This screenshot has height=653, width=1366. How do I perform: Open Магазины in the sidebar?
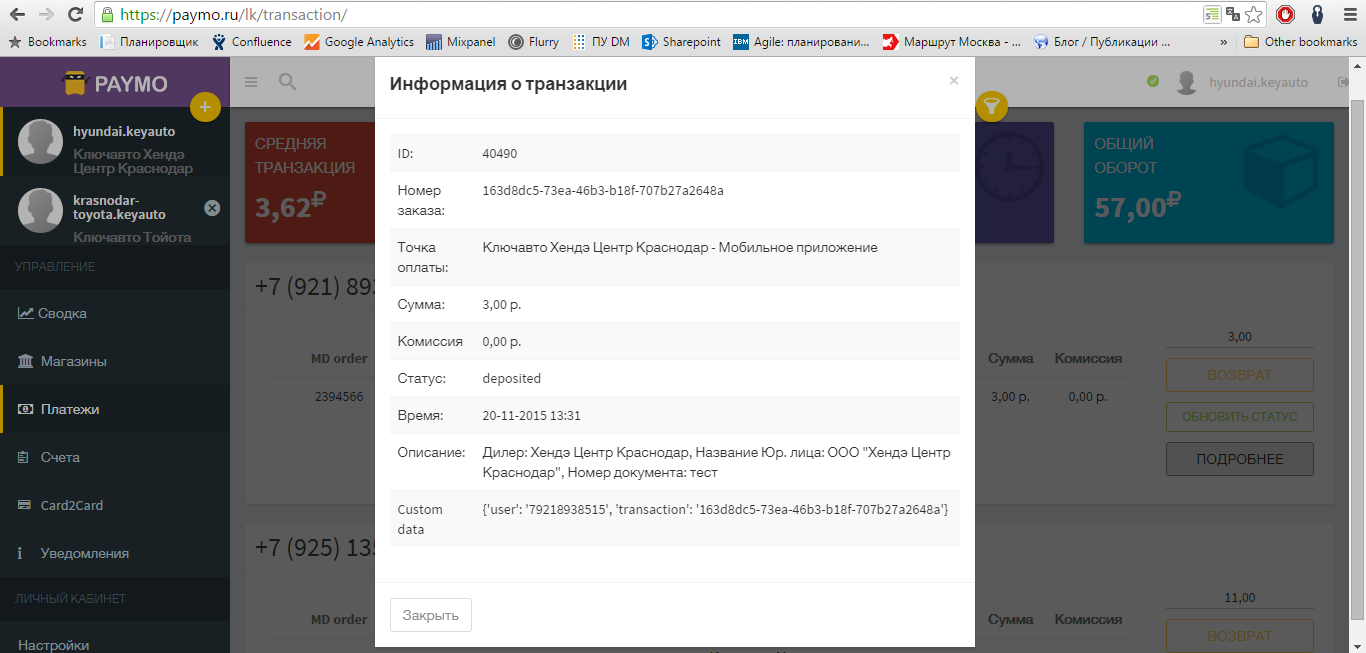[x=115, y=361]
